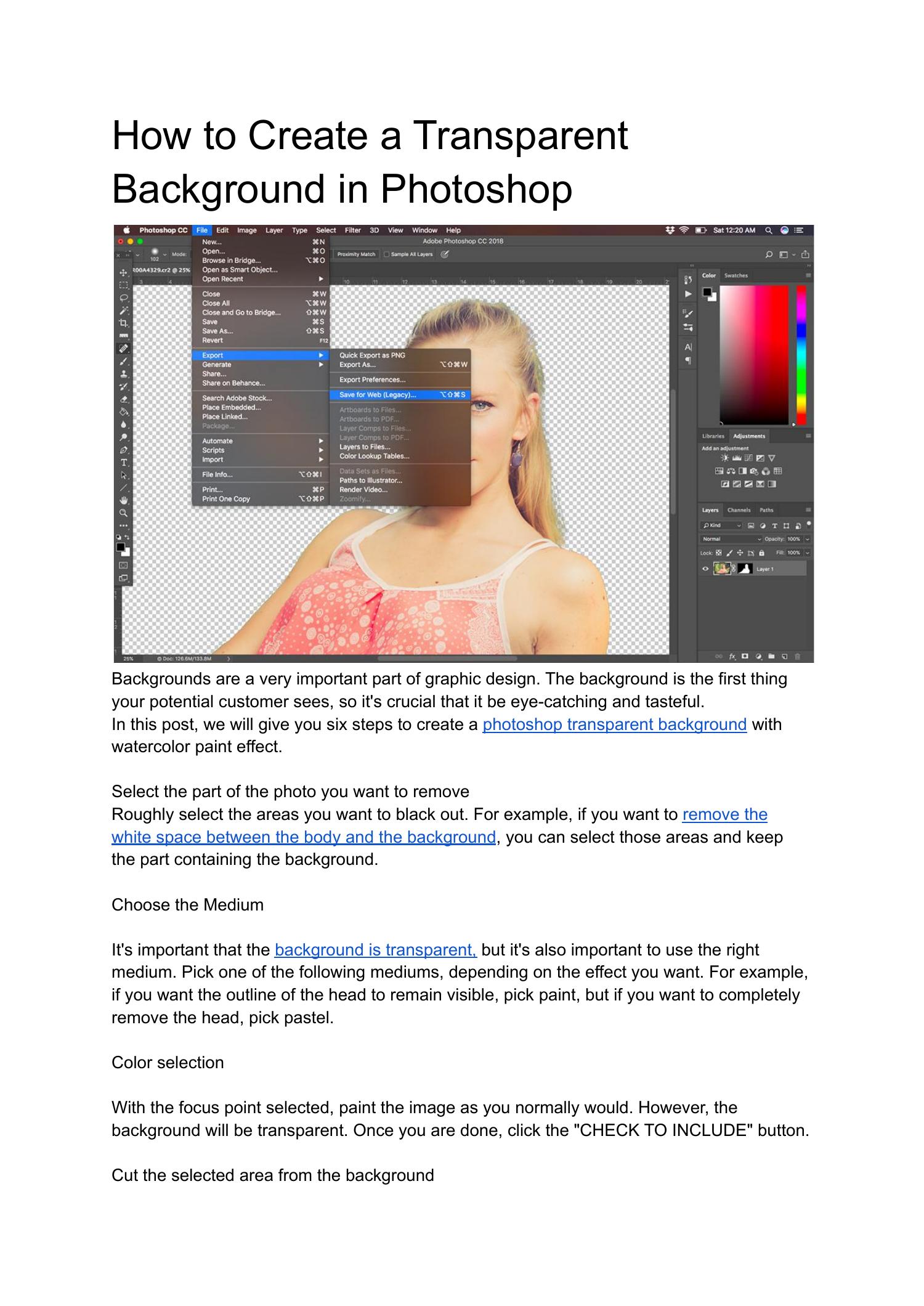
Task: Click the Brightness/Contrast adjustment icon
Action: click(x=724, y=458)
